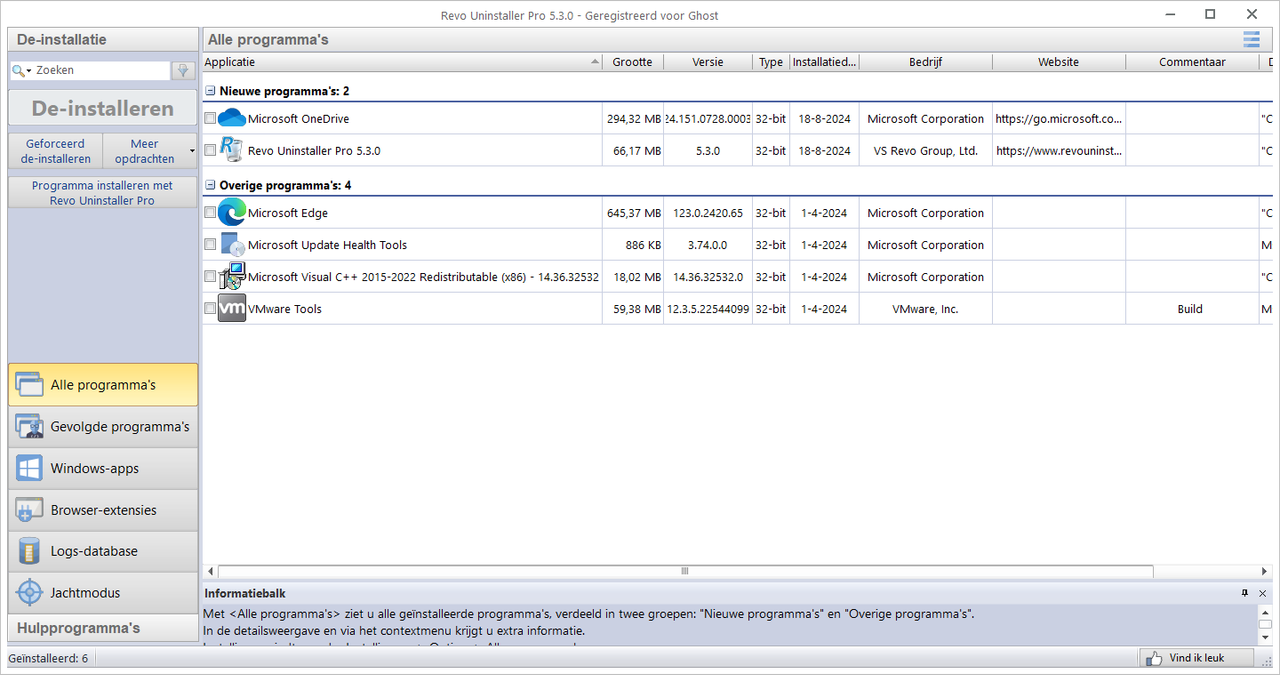Sort by the Installatiedatum column
Screen dimensions: 1280x675
tap(824, 62)
